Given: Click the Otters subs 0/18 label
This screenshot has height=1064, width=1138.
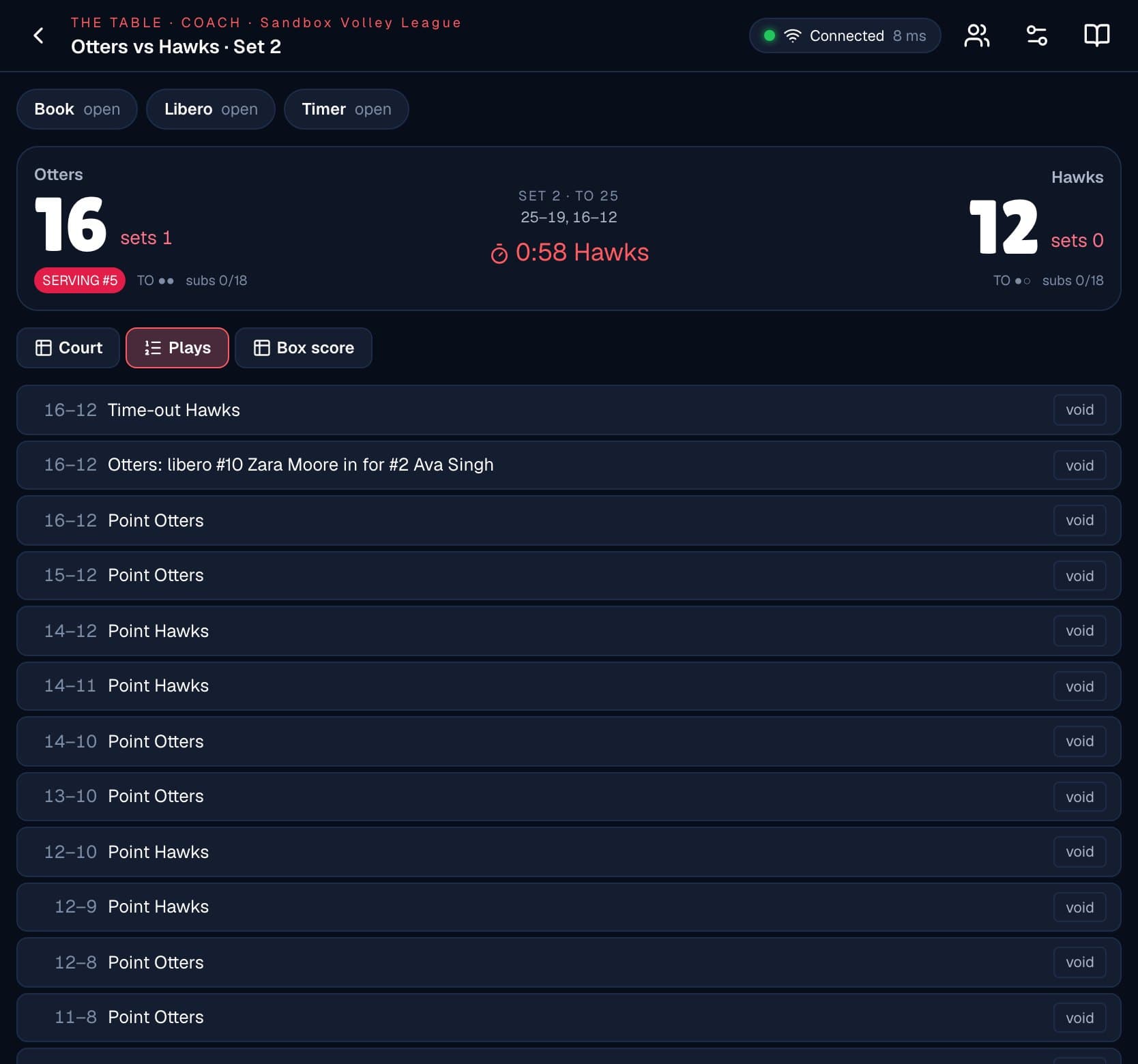Looking at the screenshot, I should pyautogui.click(x=216, y=280).
